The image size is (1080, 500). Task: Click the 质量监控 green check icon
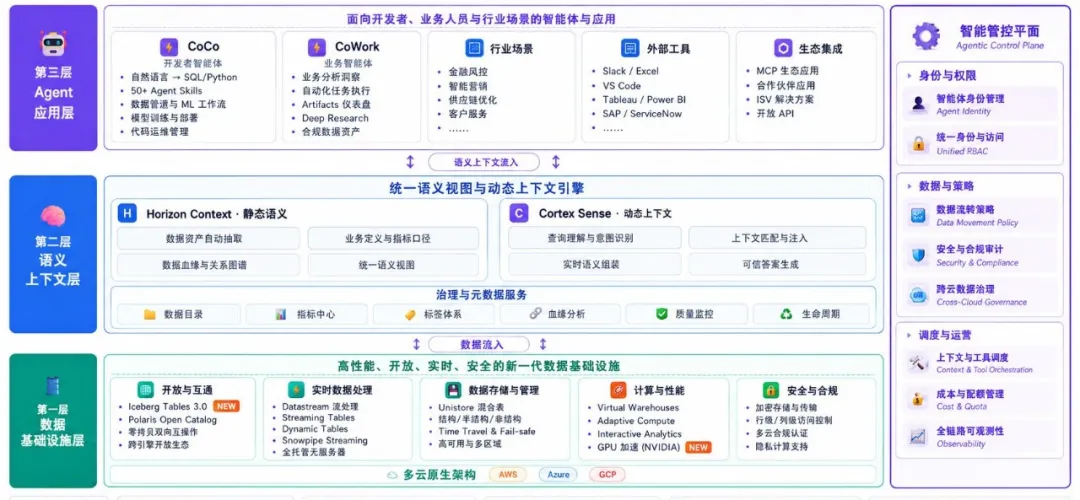(x=662, y=314)
